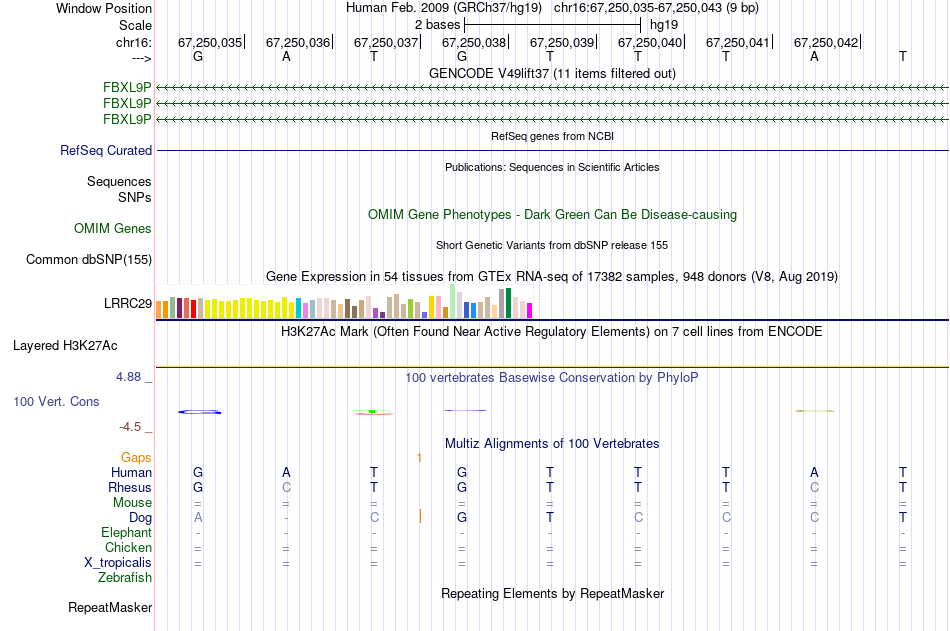Open H3K27Ac Mark track title
The width and height of the screenshot is (950, 631).
[x=552, y=332]
